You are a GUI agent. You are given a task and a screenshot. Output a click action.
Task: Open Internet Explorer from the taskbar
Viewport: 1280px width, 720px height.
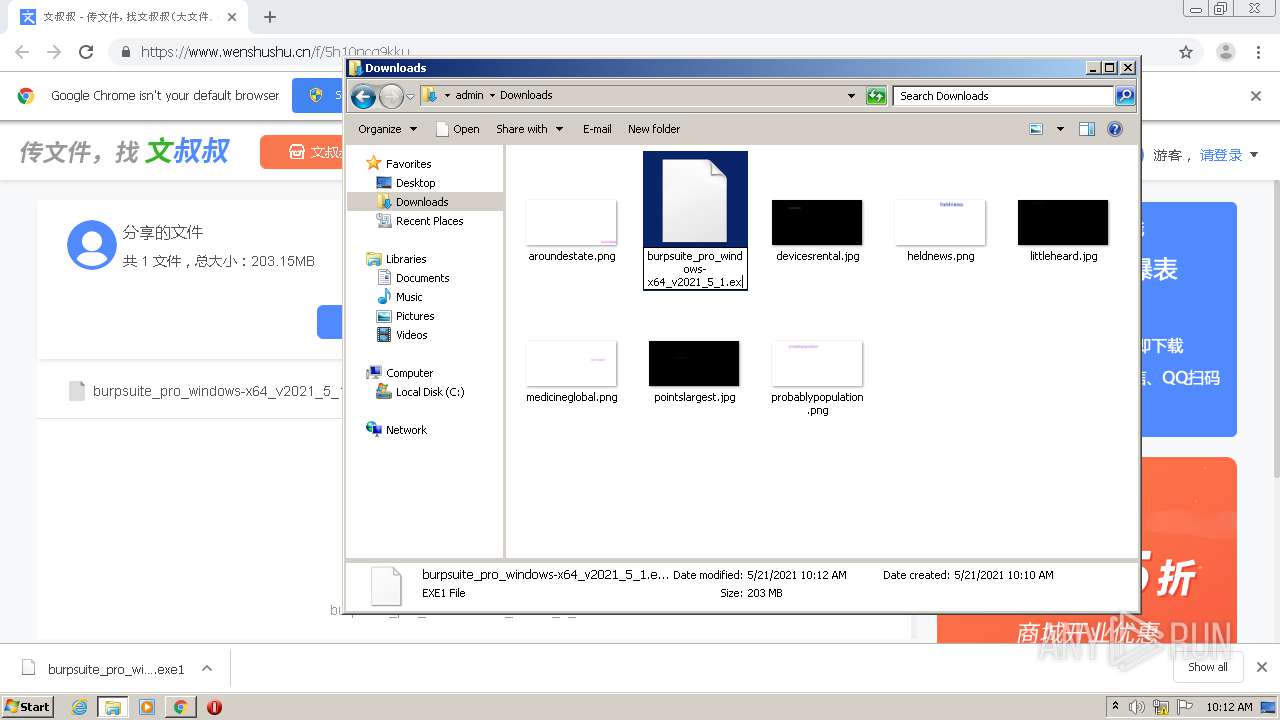79,707
